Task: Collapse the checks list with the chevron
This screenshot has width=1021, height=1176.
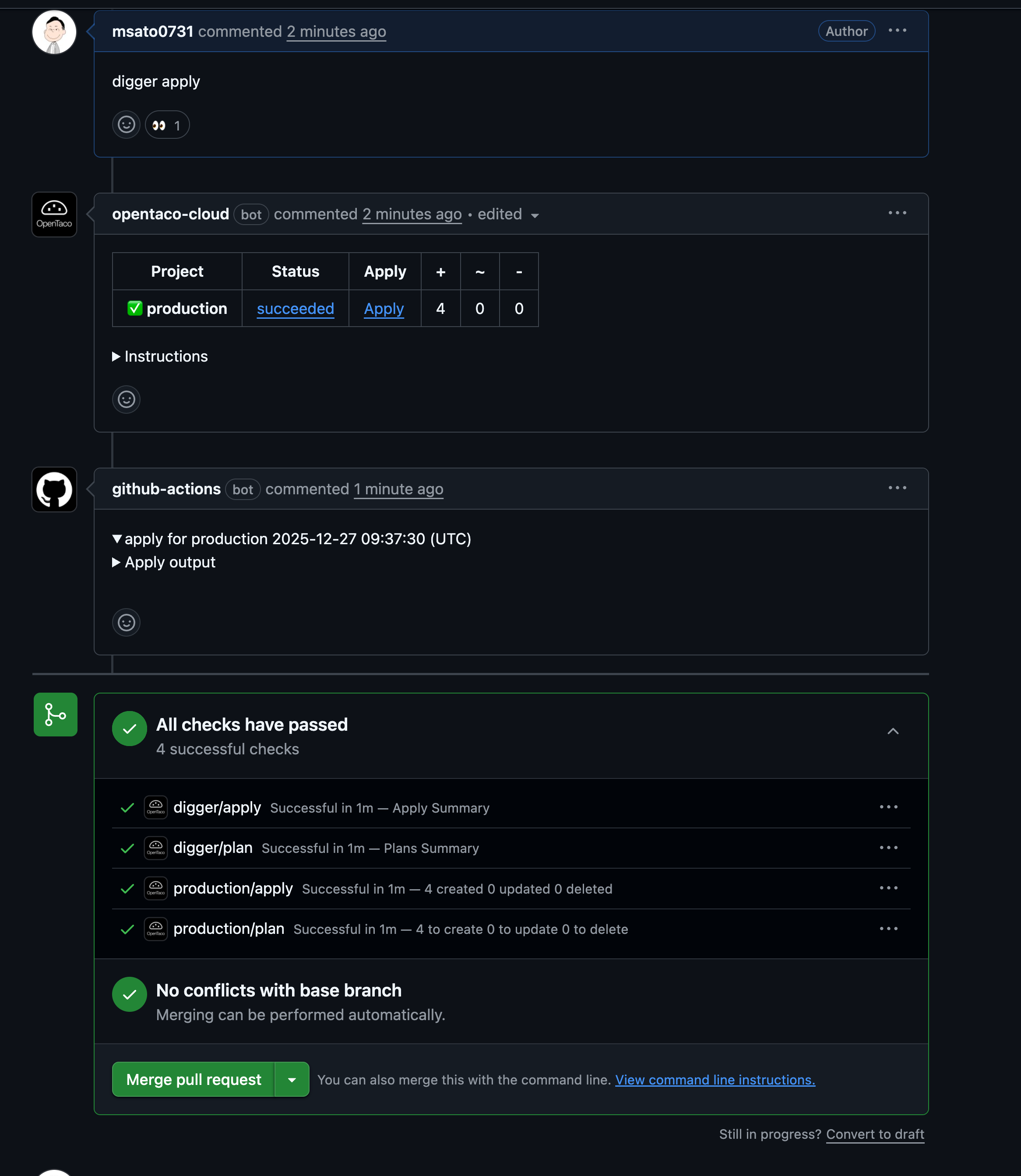Action: click(893, 731)
